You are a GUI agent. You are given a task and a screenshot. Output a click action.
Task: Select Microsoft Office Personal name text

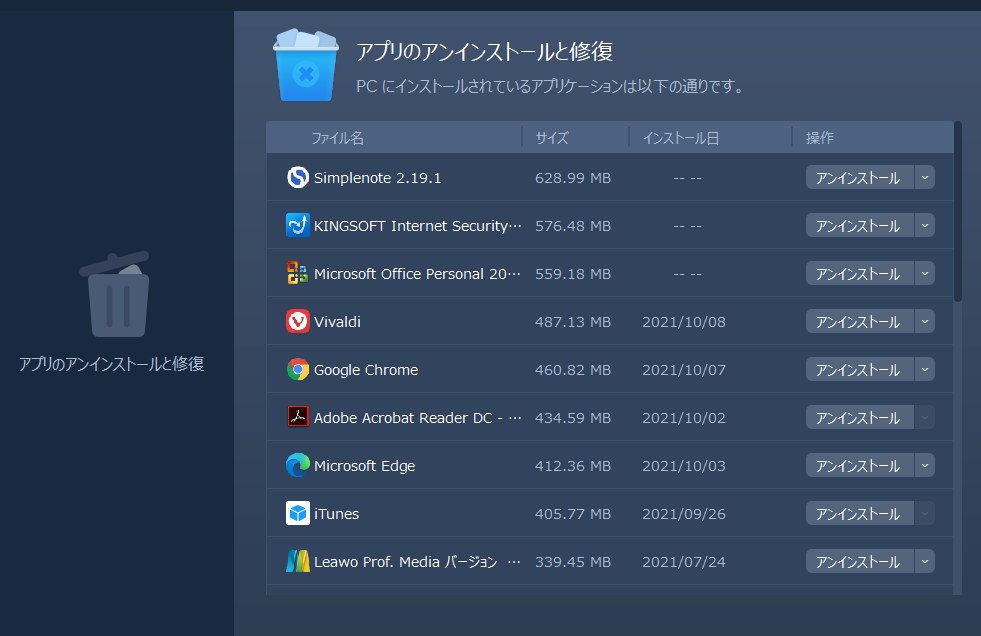[417, 274]
